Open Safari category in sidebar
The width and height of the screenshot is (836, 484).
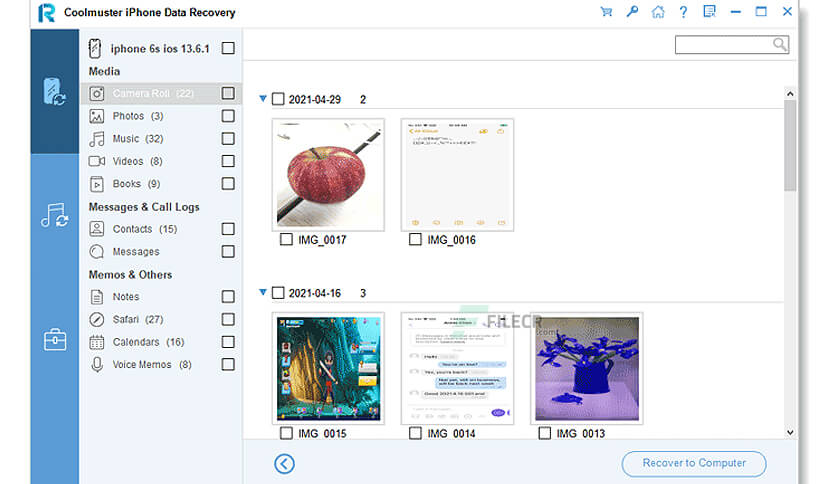(127, 319)
